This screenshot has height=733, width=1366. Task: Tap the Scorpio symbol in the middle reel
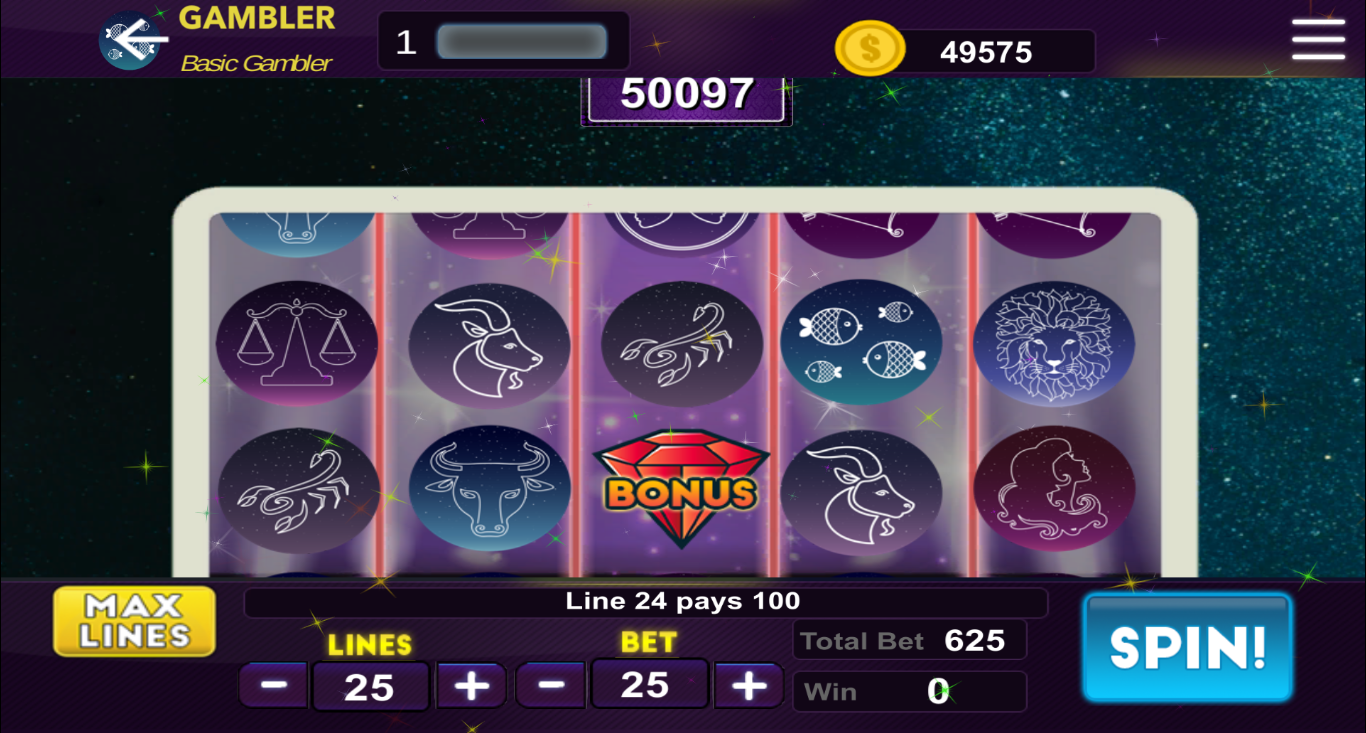click(x=681, y=342)
